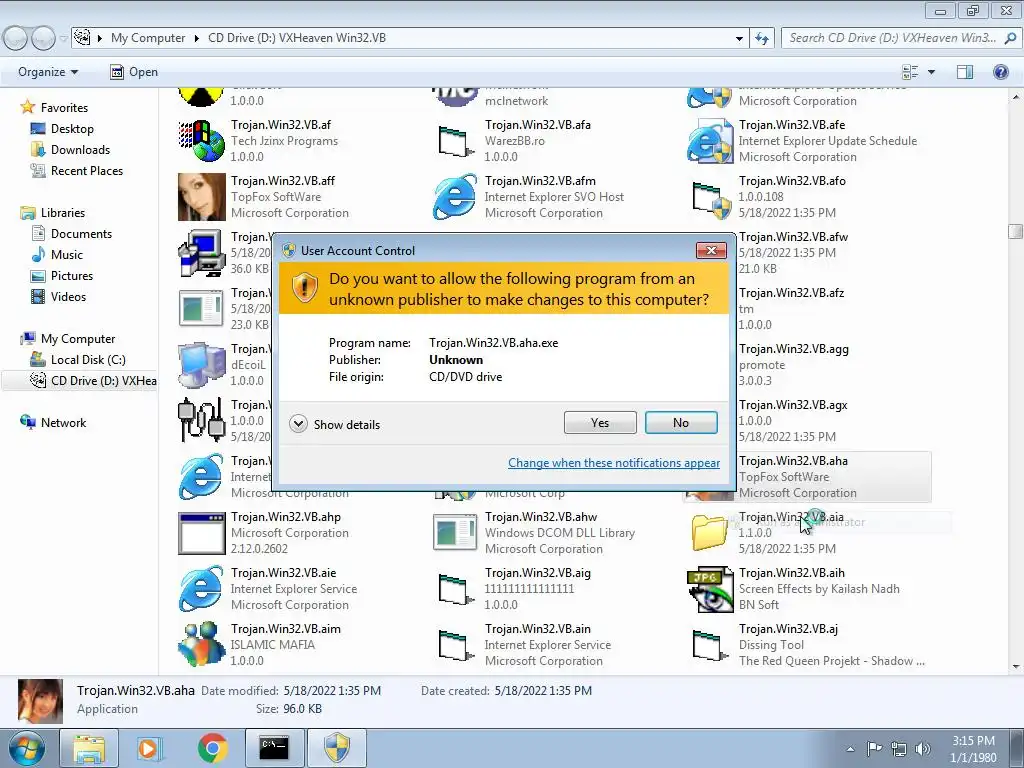
Task: Click the selected Trojan.Win32.VB.aha file name
Action: [x=793, y=460]
